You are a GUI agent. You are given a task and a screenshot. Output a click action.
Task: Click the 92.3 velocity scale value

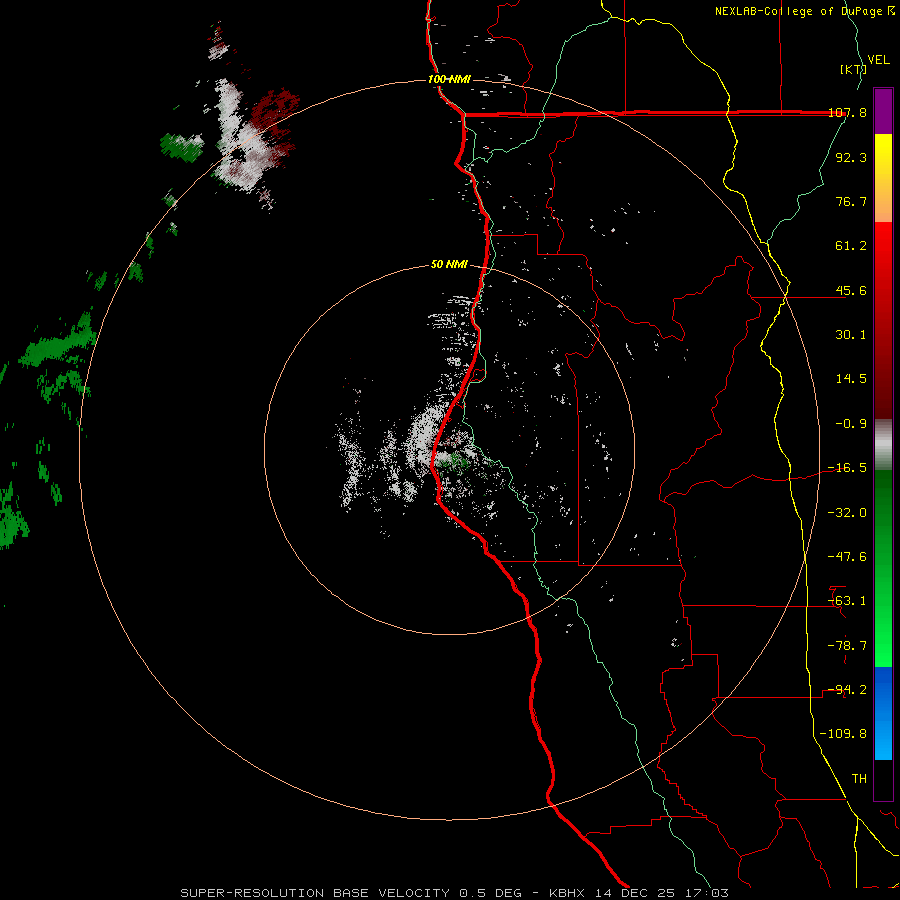(x=851, y=157)
